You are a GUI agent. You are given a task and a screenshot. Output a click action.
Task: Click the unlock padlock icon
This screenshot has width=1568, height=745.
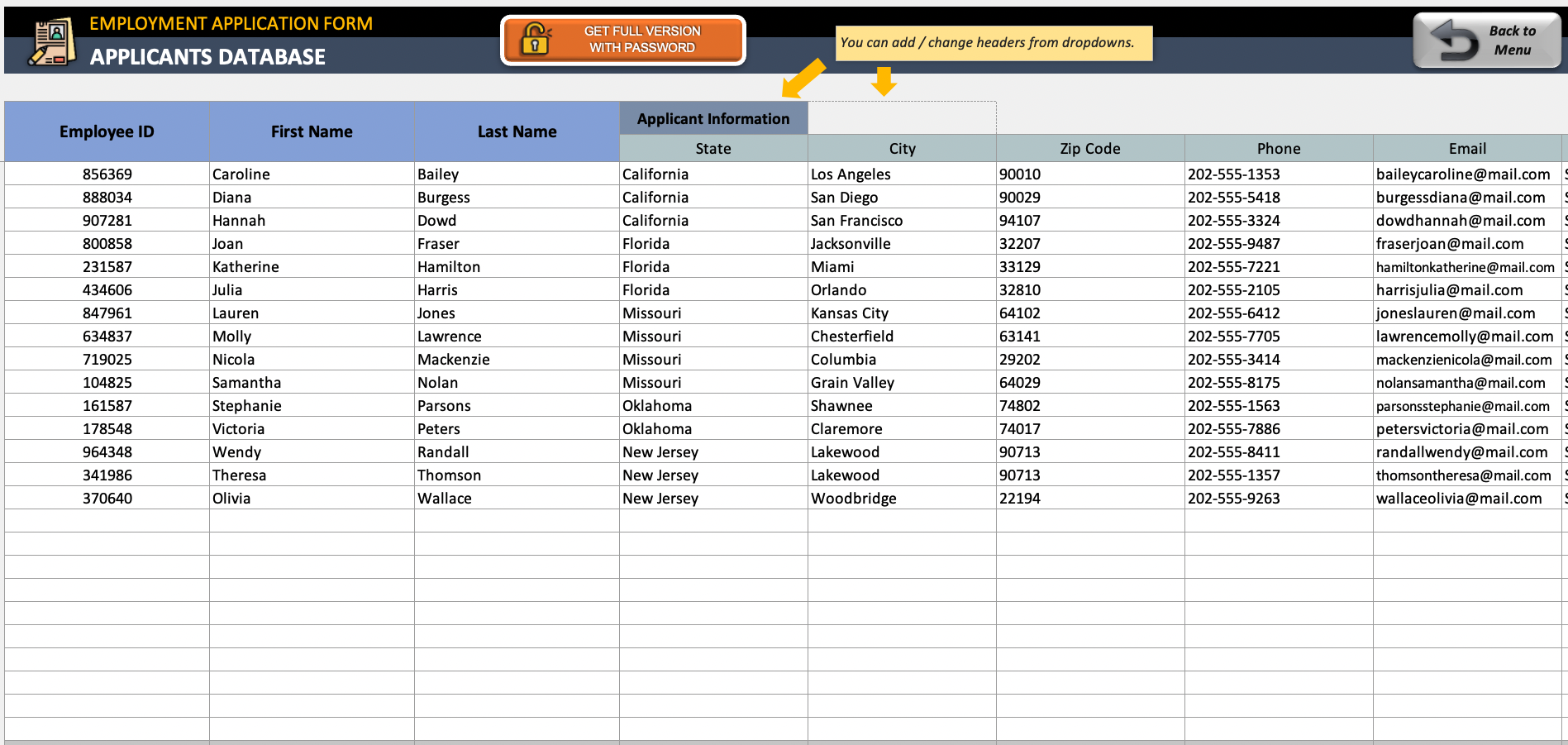click(x=535, y=39)
